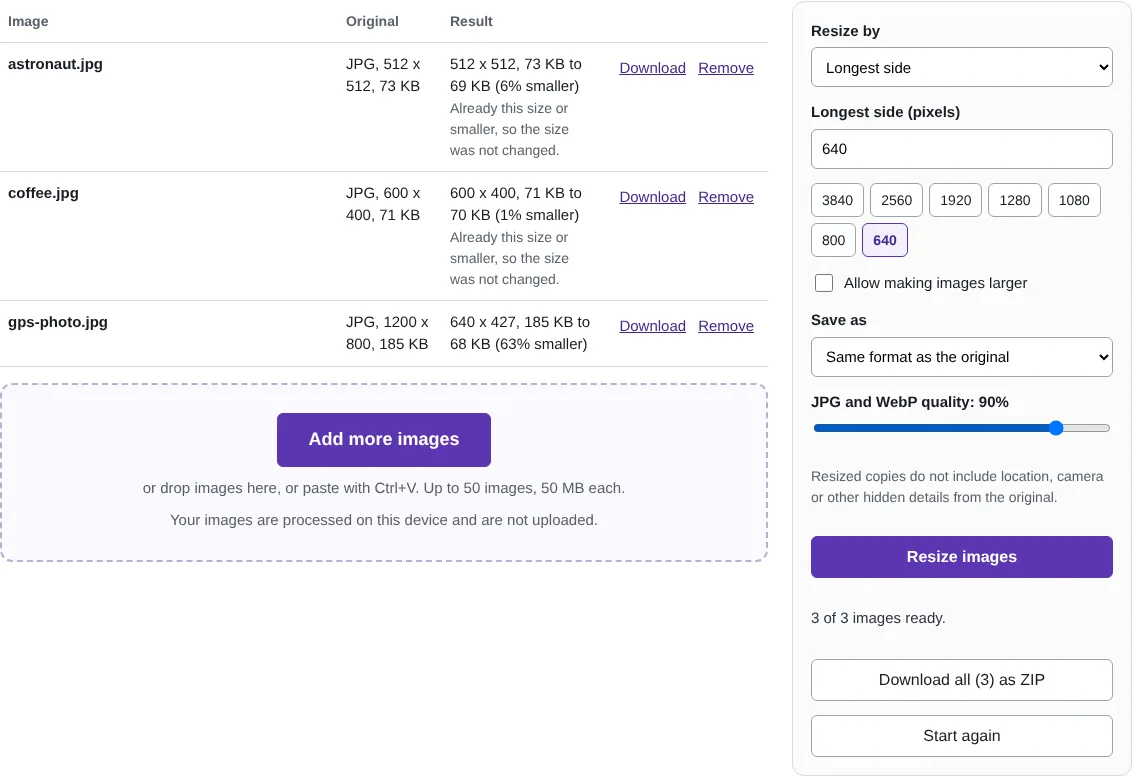Download all 3 images as ZIP
The height and width of the screenshot is (776, 1132).
click(x=961, y=680)
